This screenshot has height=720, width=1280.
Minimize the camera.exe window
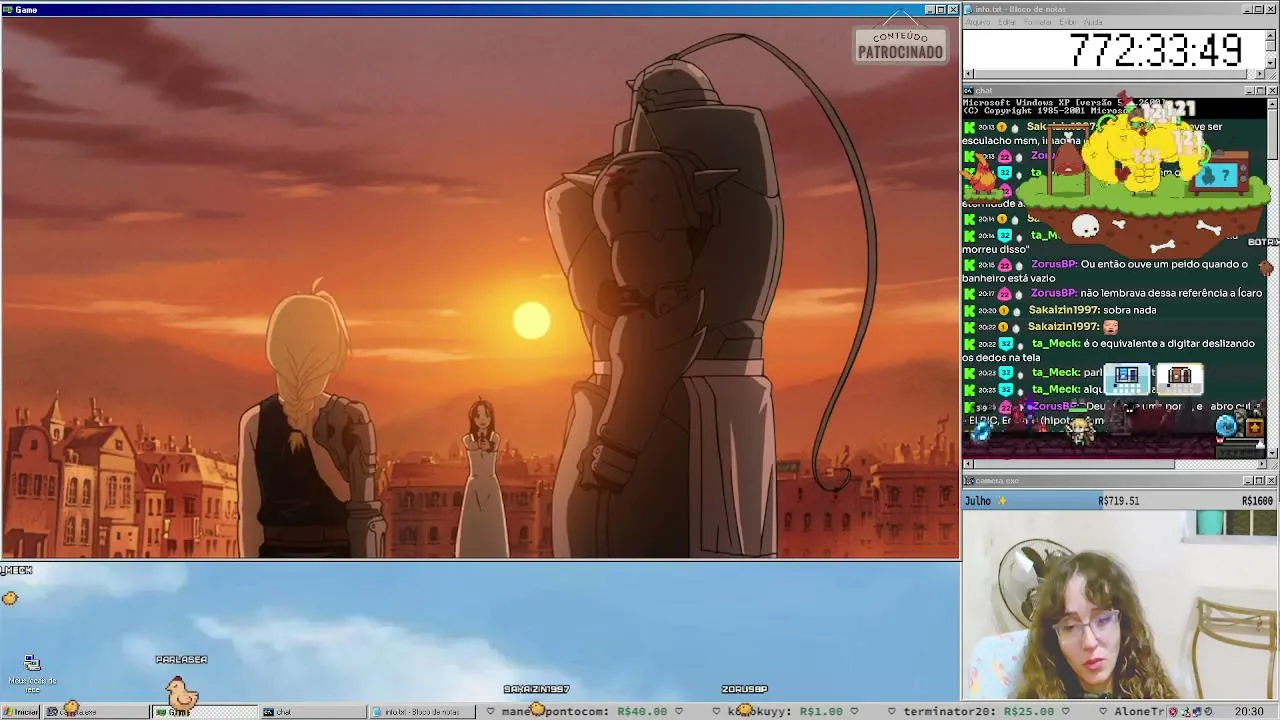(x=1248, y=481)
